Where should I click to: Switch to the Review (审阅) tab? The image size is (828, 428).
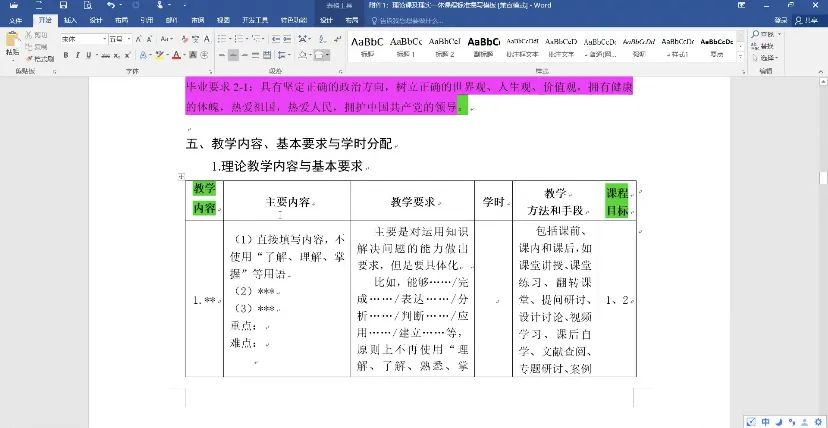[x=197, y=21]
